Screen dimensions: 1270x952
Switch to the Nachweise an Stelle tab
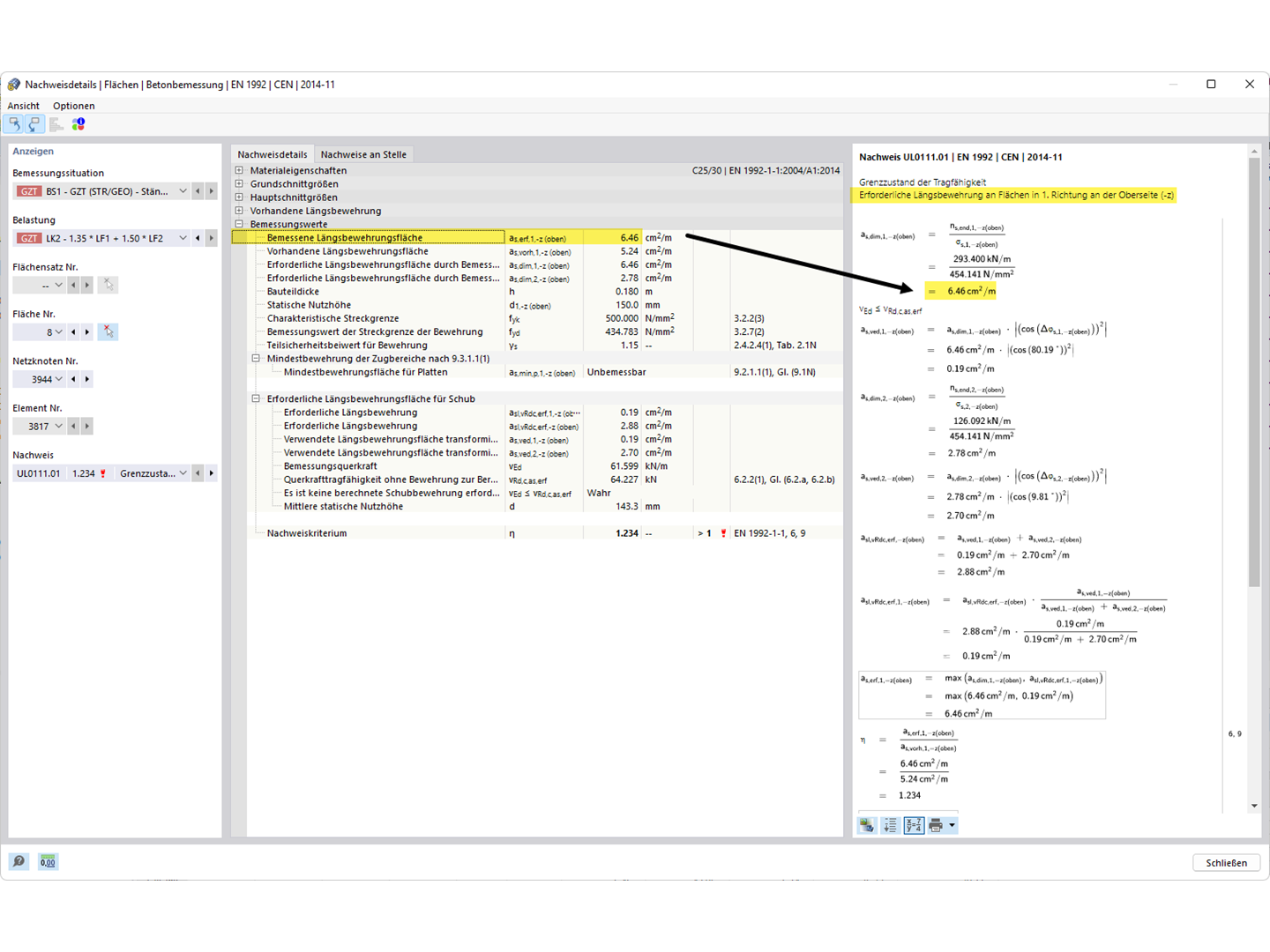pos(363,153)
